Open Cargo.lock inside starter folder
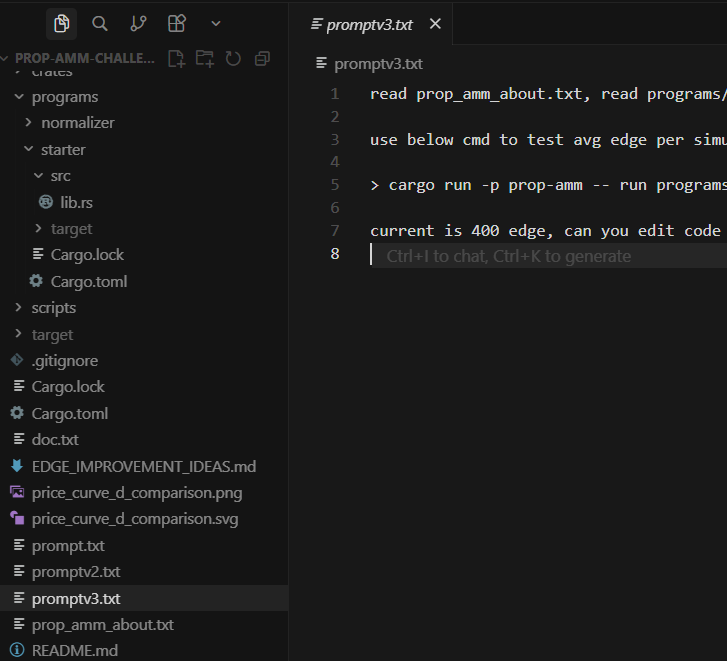Viewport: 727px width, 661px height. point(87,254)
